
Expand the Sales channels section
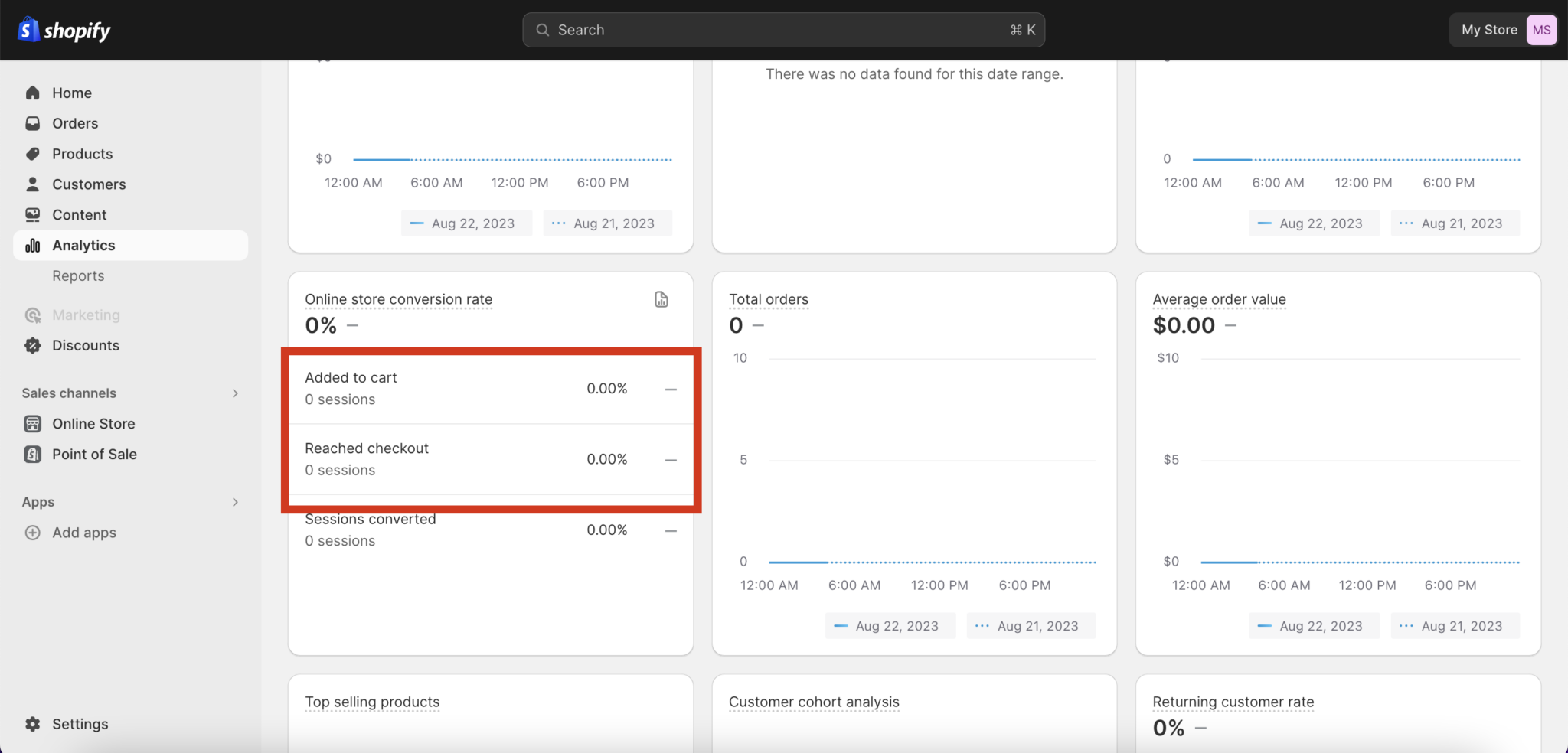234,393
